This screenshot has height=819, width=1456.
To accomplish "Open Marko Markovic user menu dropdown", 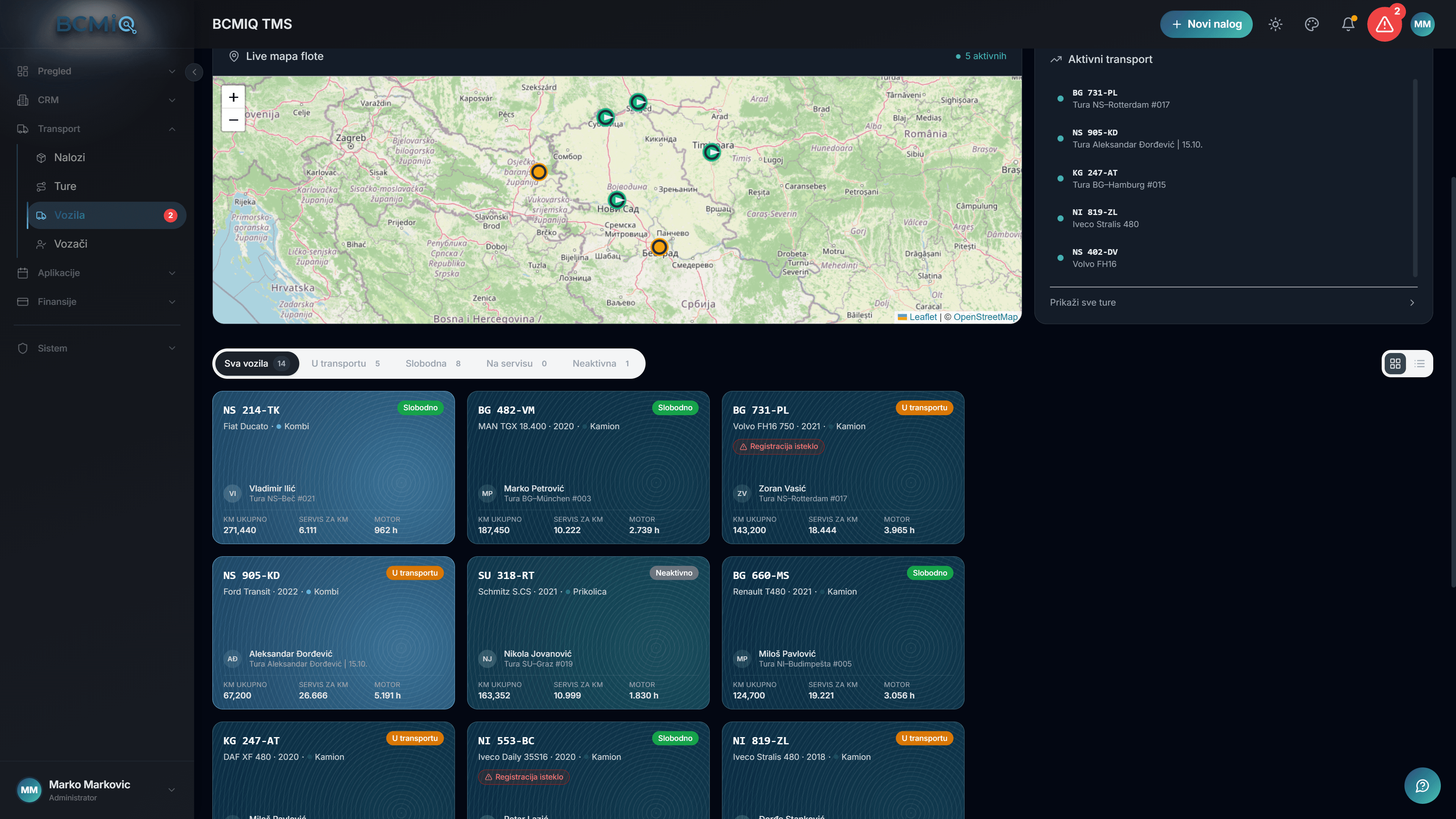I will (x=97, y=789).
